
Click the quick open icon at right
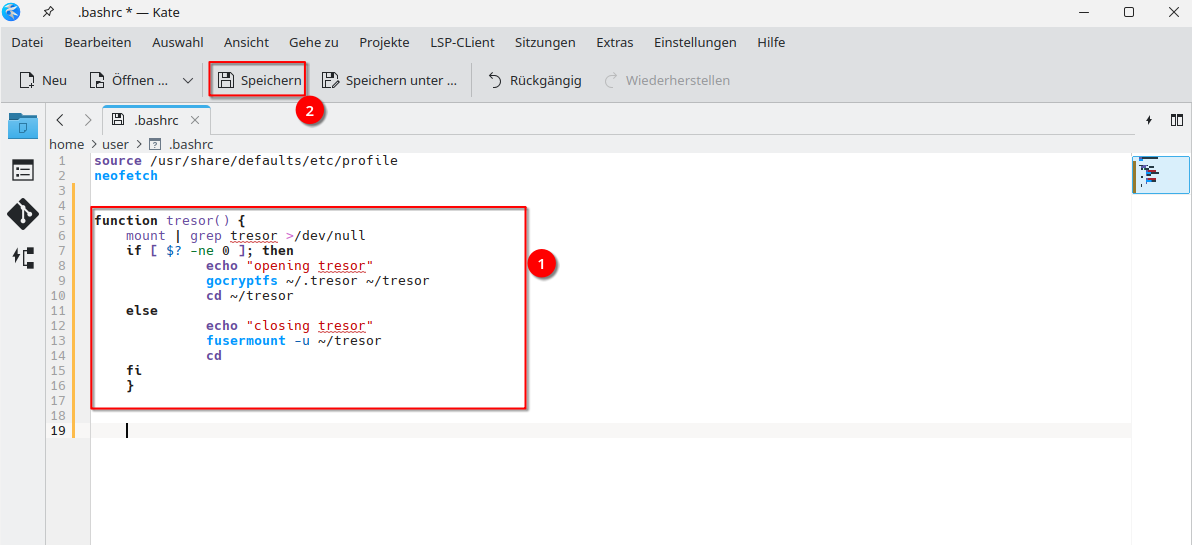tap(1149, 120)
